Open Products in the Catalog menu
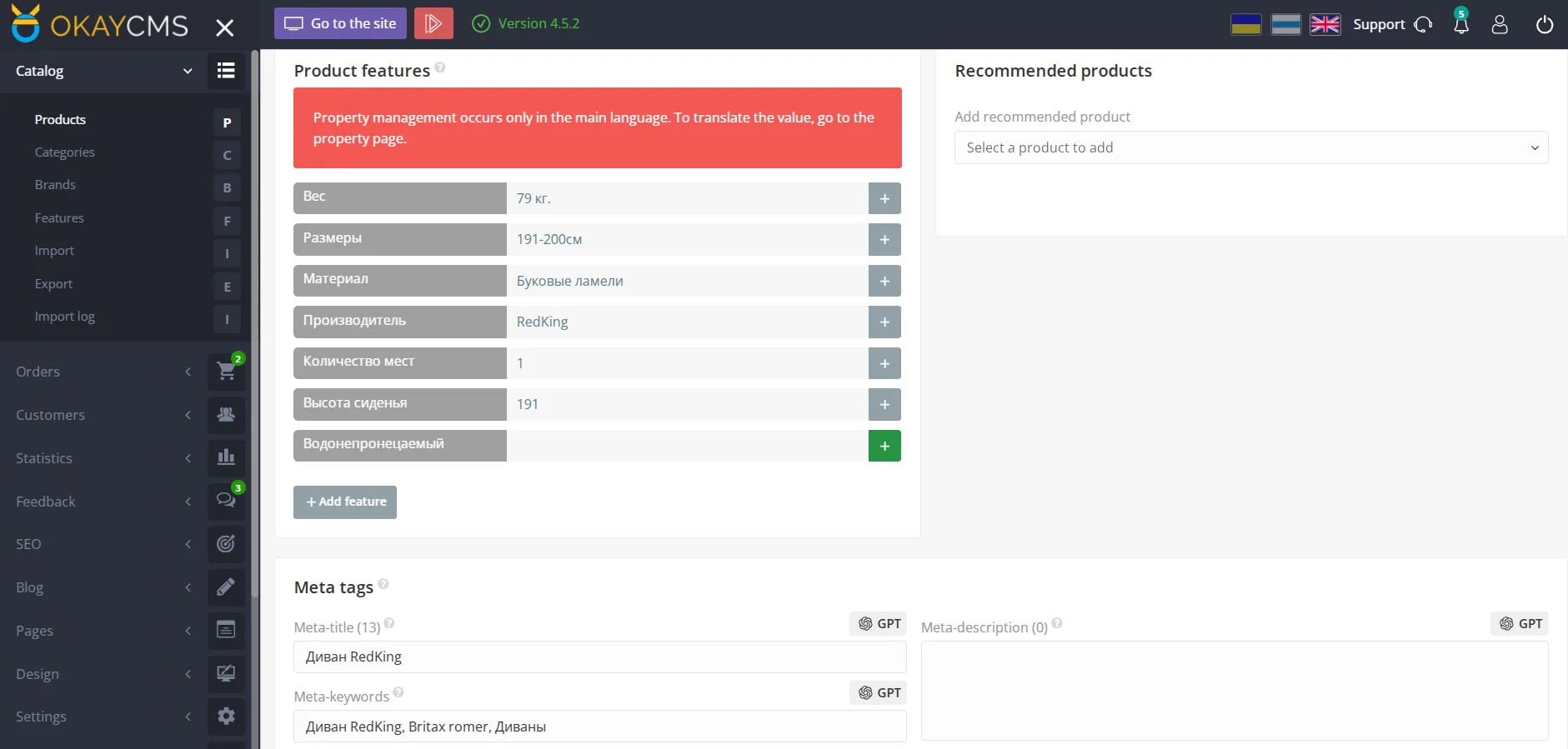This screenshot has width=1568, height=749. pyautogui.click(x=60, y=120)
